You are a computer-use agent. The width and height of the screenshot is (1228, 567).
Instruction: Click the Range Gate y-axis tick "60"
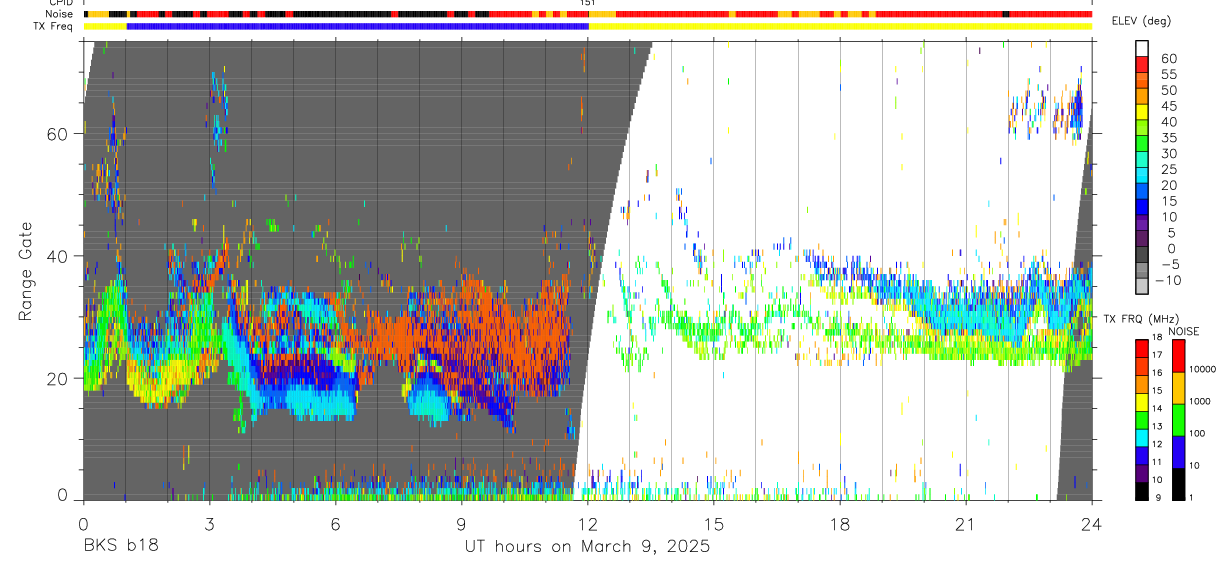(x=58, y=134)
